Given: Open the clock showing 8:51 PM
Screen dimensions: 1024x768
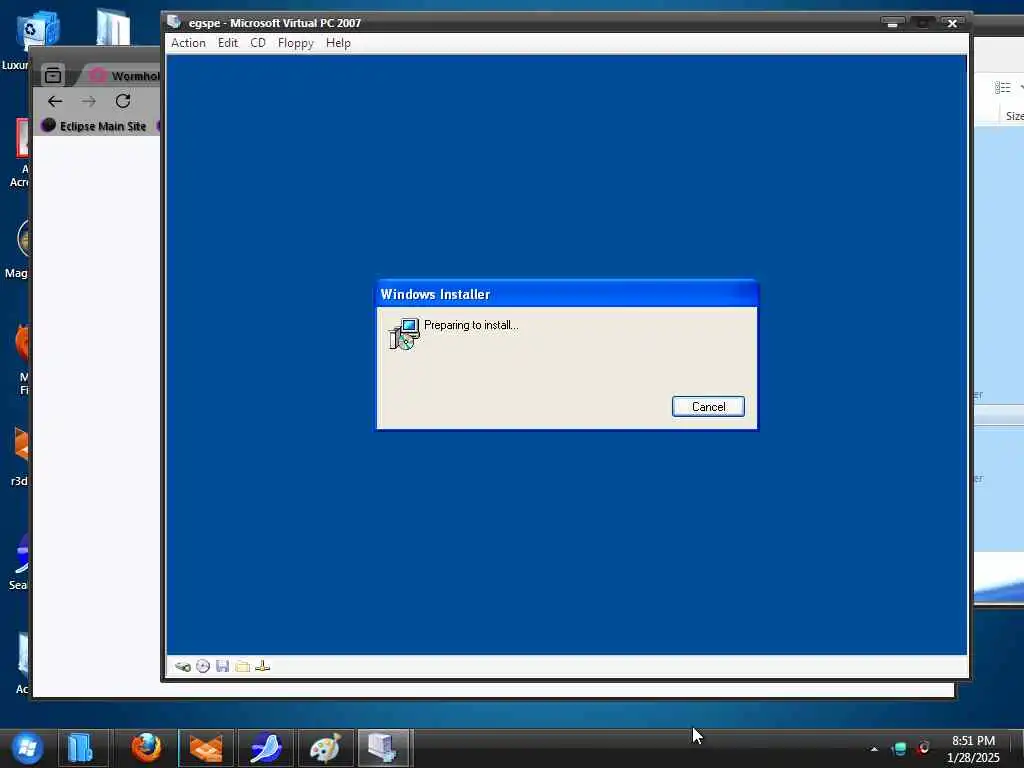Looking at the screenshot, I should (x=973, y=749).
